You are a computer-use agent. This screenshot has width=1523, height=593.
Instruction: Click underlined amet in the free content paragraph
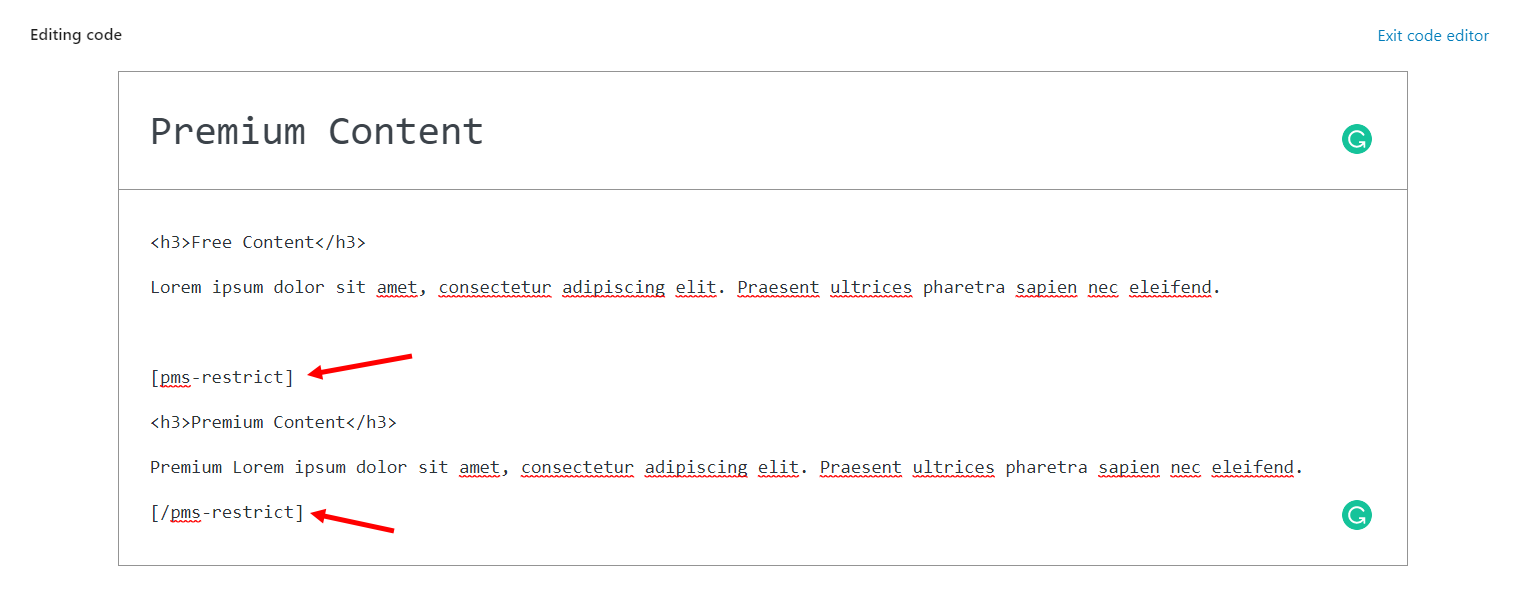tap(396, 287)
